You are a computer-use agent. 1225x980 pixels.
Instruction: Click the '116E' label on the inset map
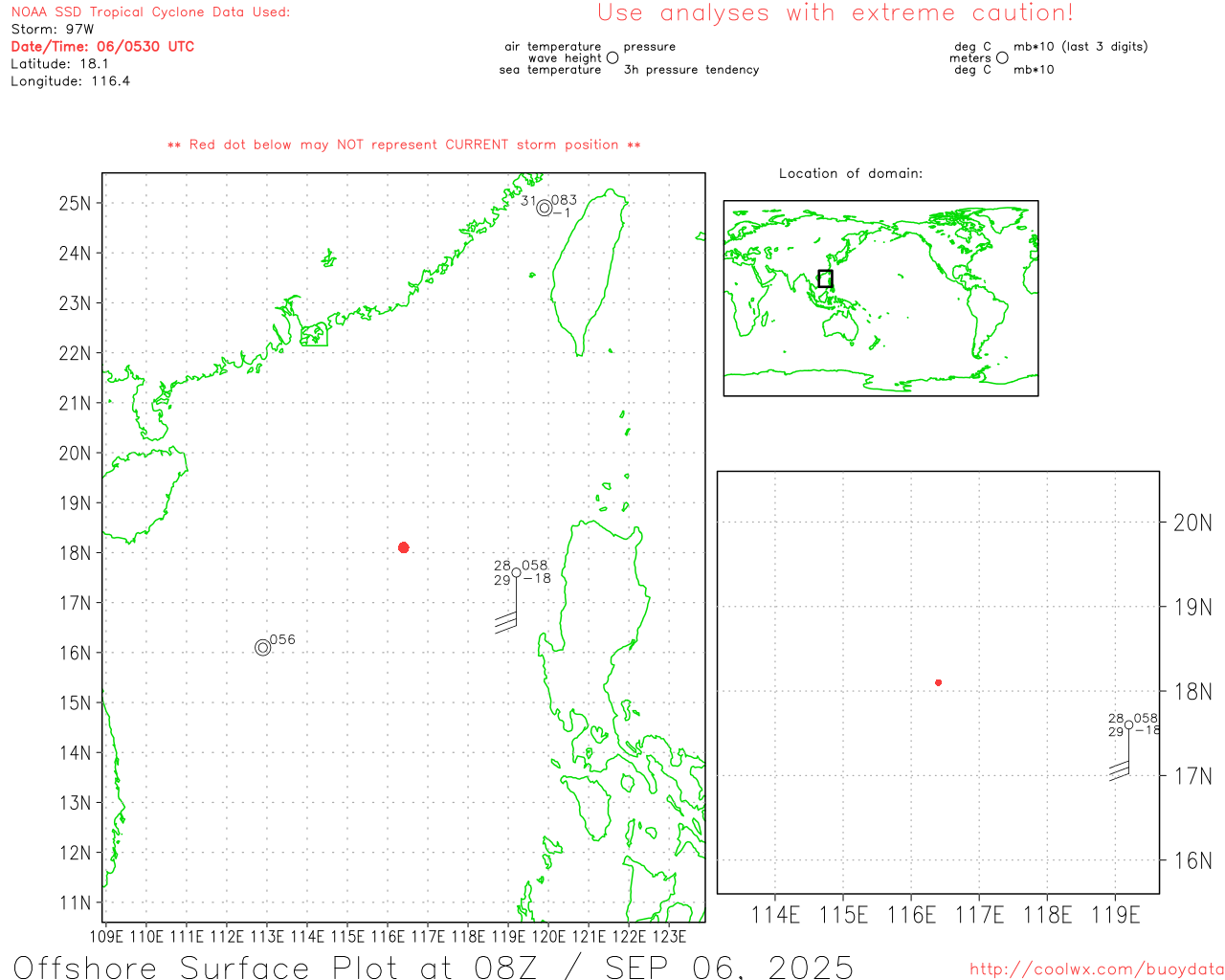[x=911, y=915]
